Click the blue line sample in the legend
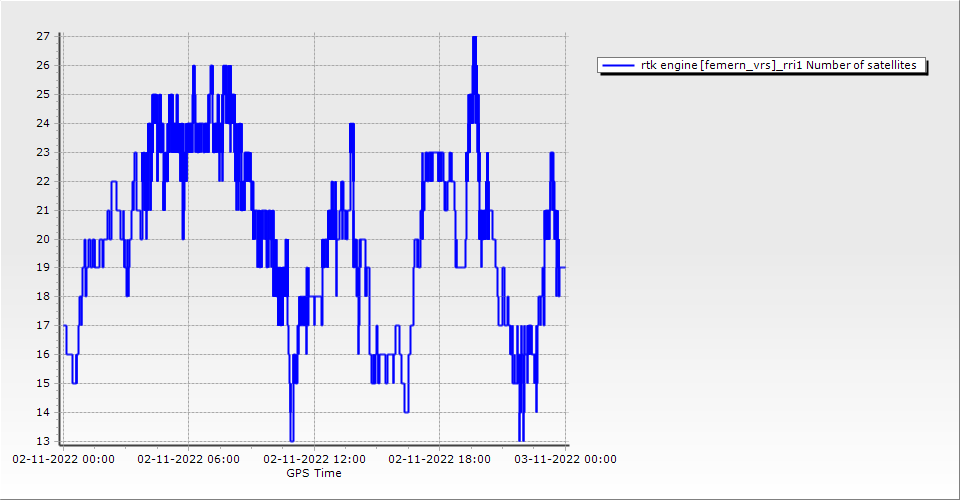 [617, 66]
